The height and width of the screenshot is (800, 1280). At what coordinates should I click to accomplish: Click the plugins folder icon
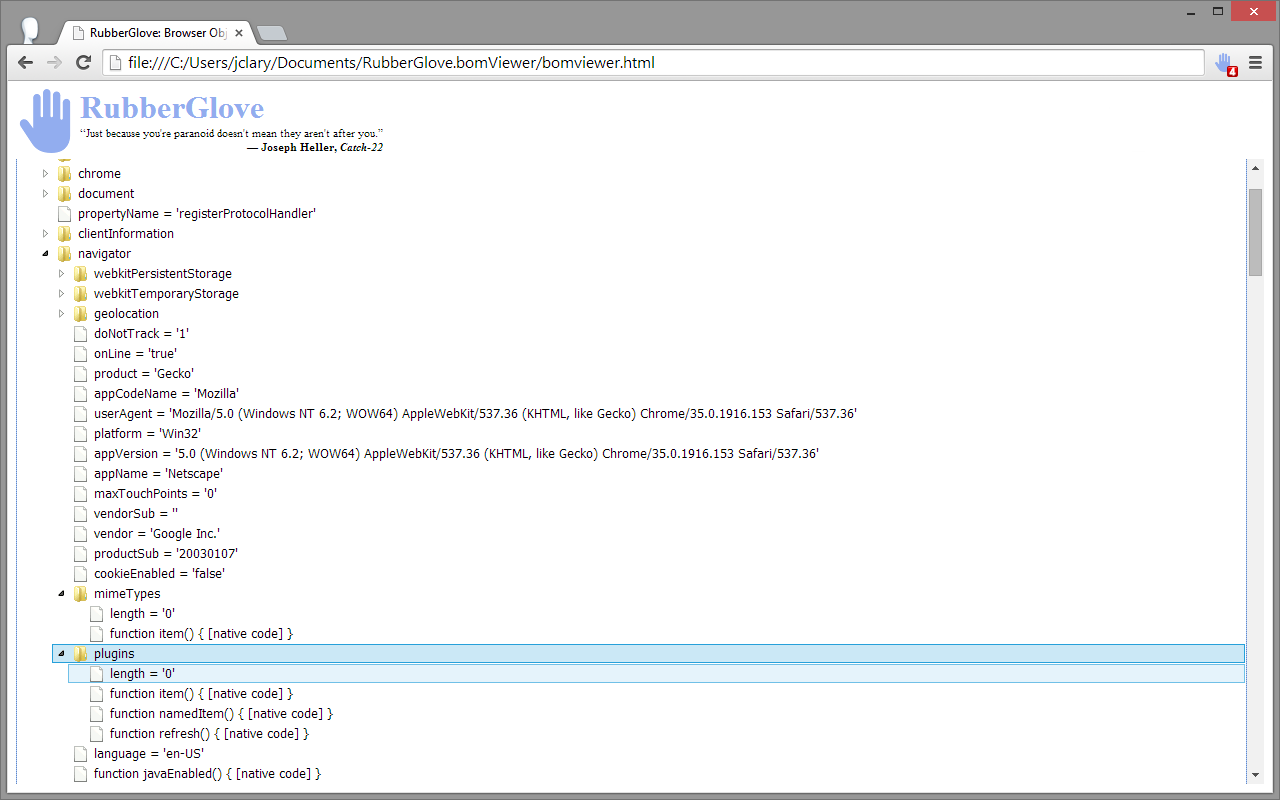81,654
